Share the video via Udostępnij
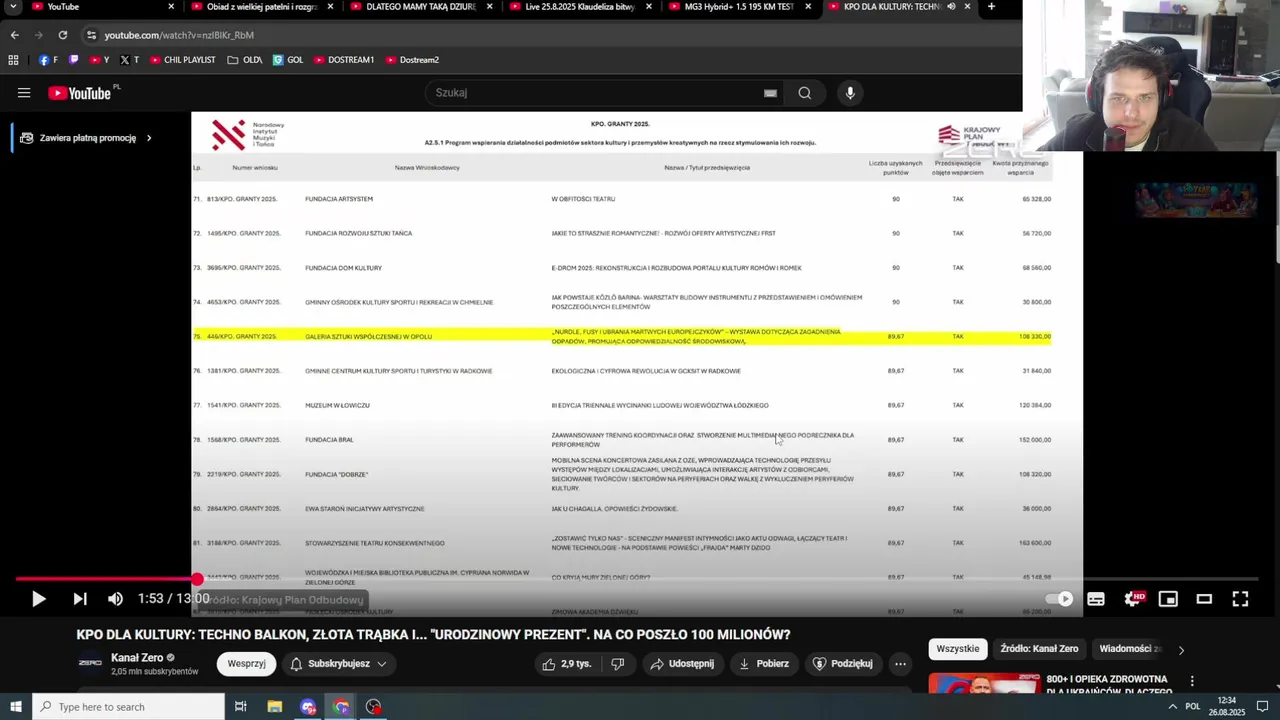This screenshot has height=720, width=1280. tap(682, 664)
